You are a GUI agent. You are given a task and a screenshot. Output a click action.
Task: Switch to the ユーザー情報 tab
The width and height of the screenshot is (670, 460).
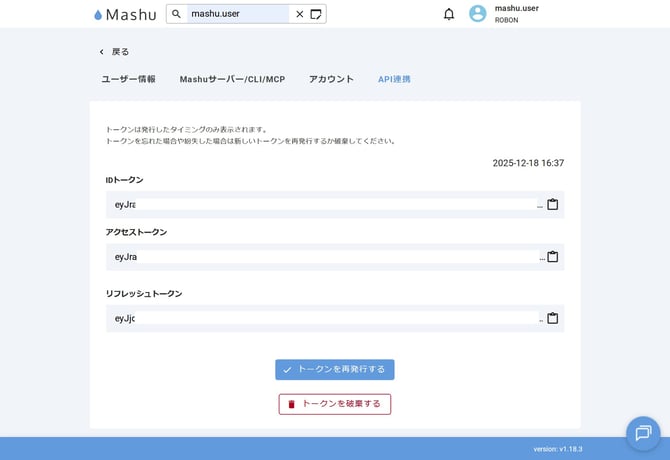tap(128, 79)
